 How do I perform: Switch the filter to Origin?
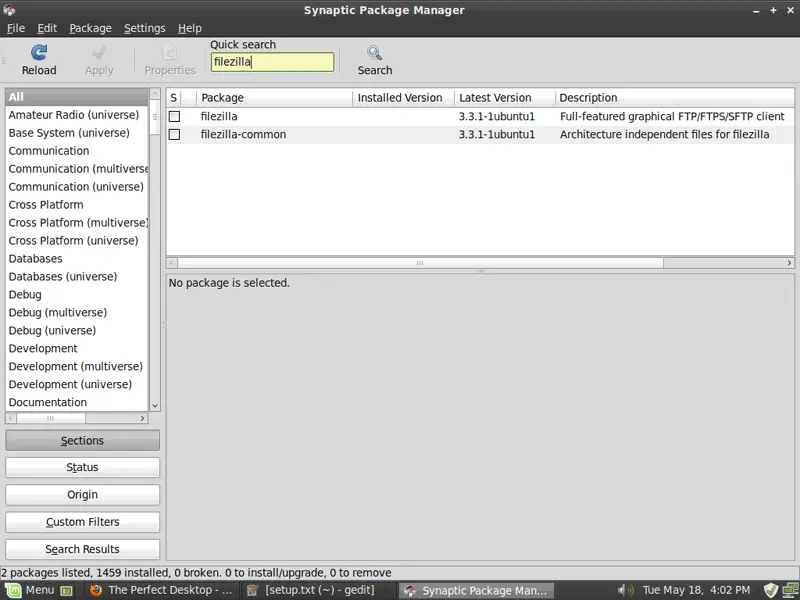82,494
